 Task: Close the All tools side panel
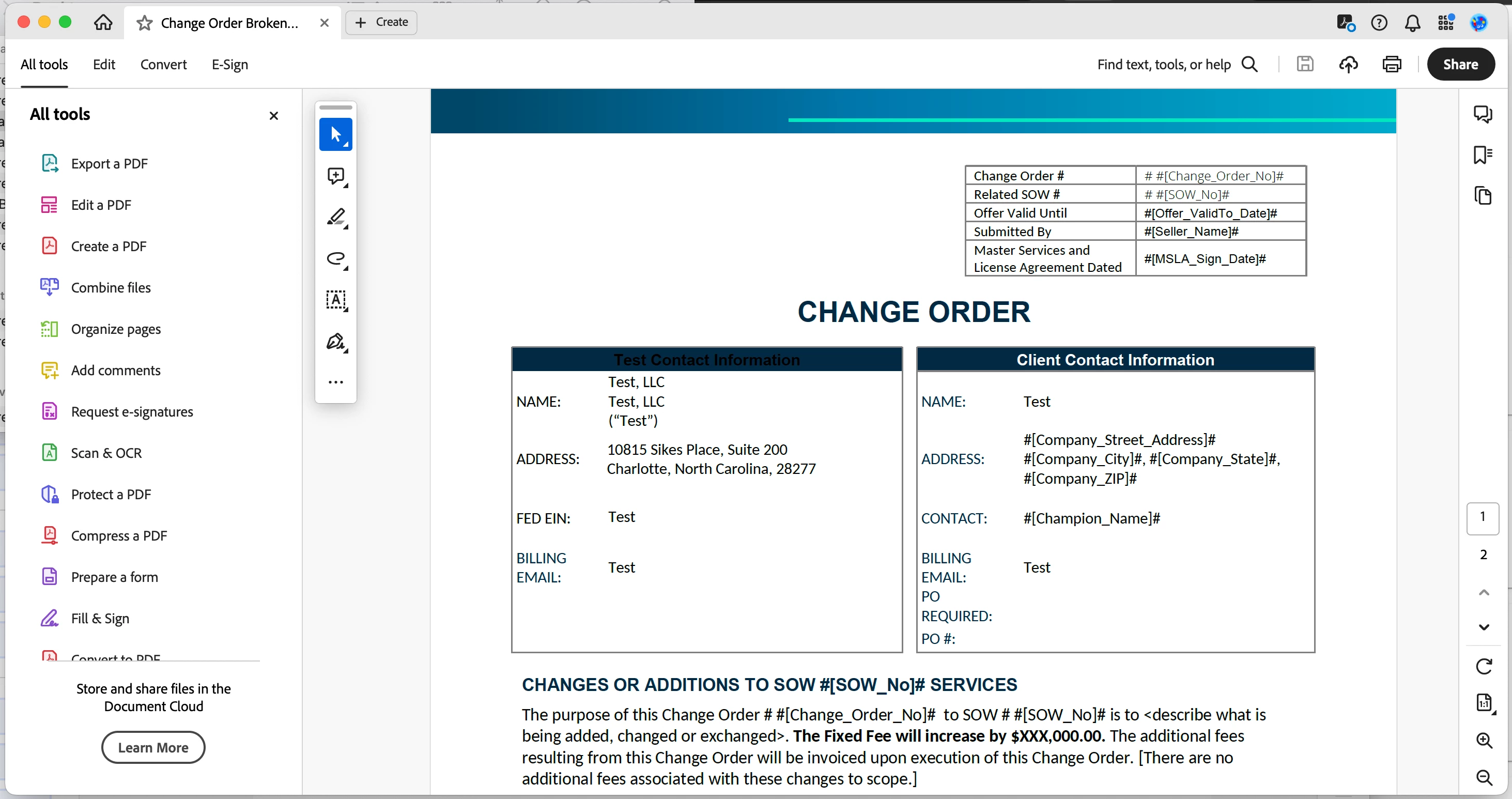[273, 116]
